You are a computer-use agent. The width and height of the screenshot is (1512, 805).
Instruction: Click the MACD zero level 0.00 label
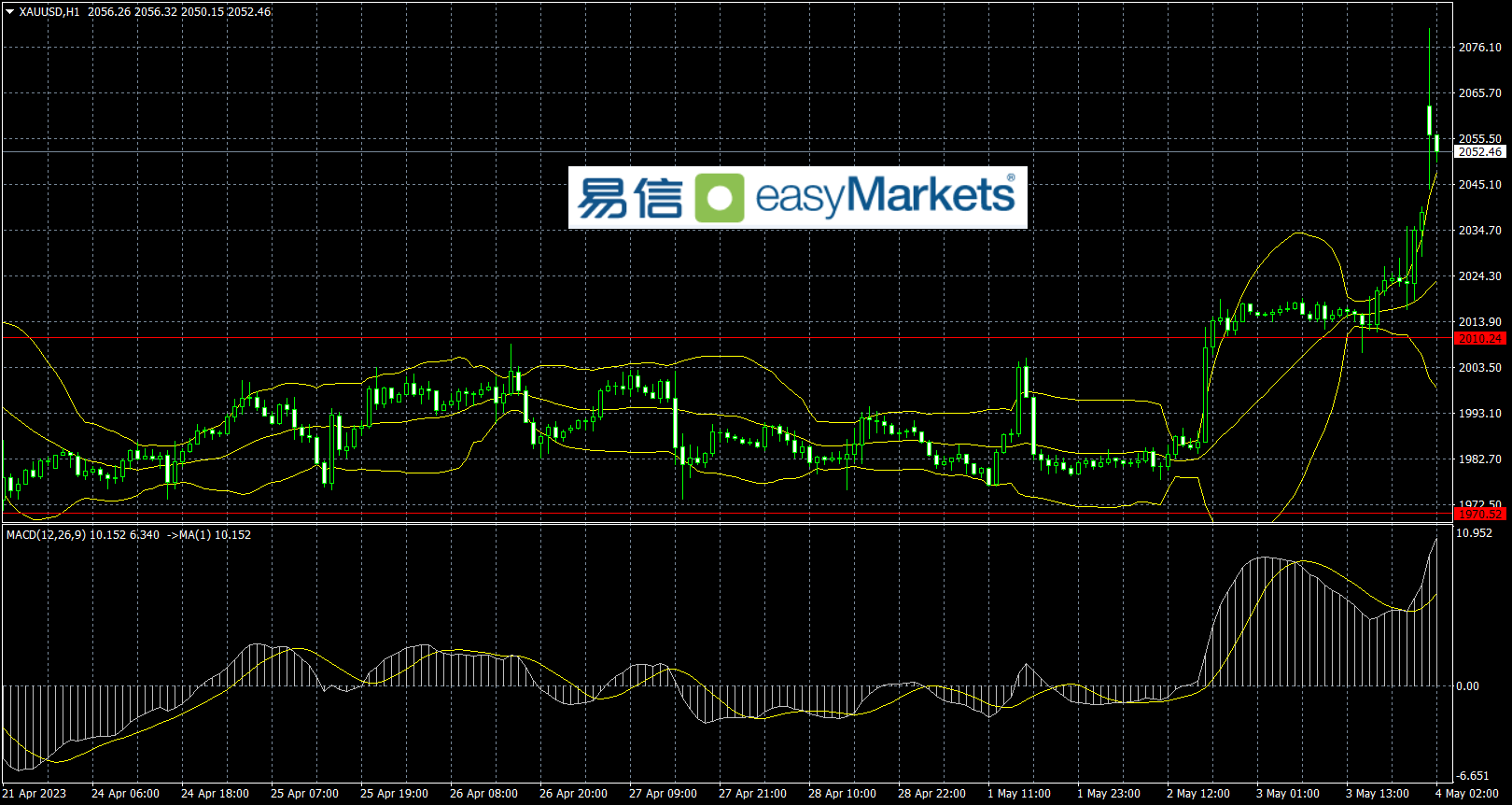point(1468,686)
